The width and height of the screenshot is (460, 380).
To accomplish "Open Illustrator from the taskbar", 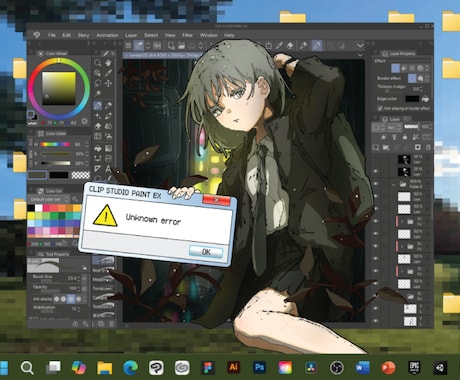I will 233,368.
